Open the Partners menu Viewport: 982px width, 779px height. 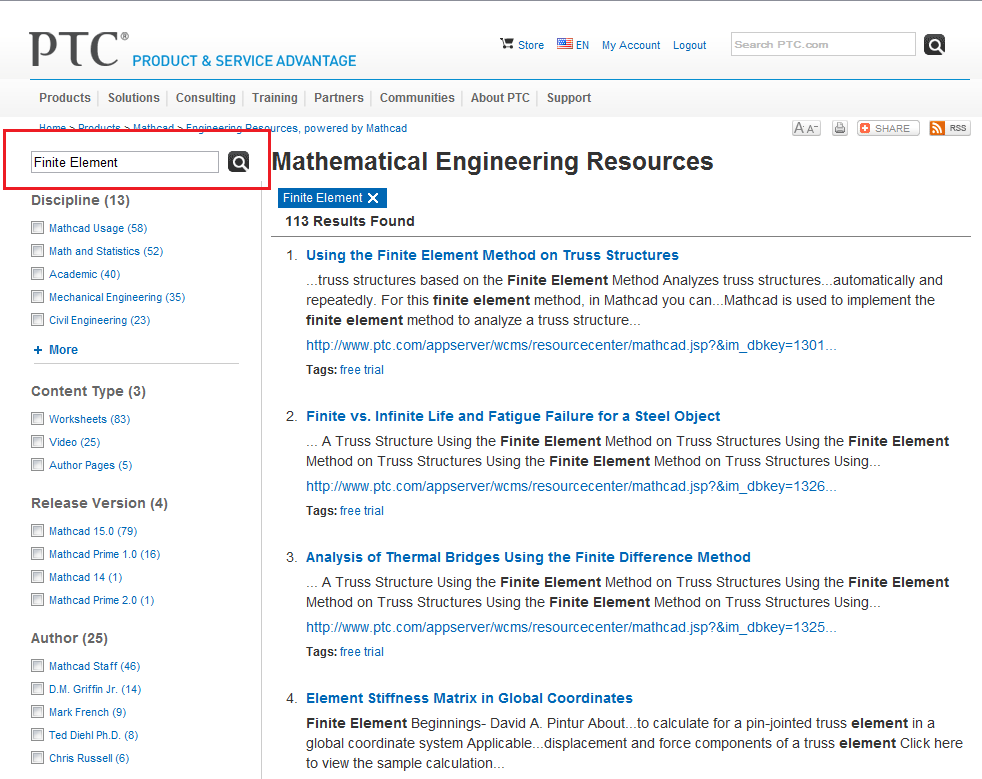(x=339, y=98)
